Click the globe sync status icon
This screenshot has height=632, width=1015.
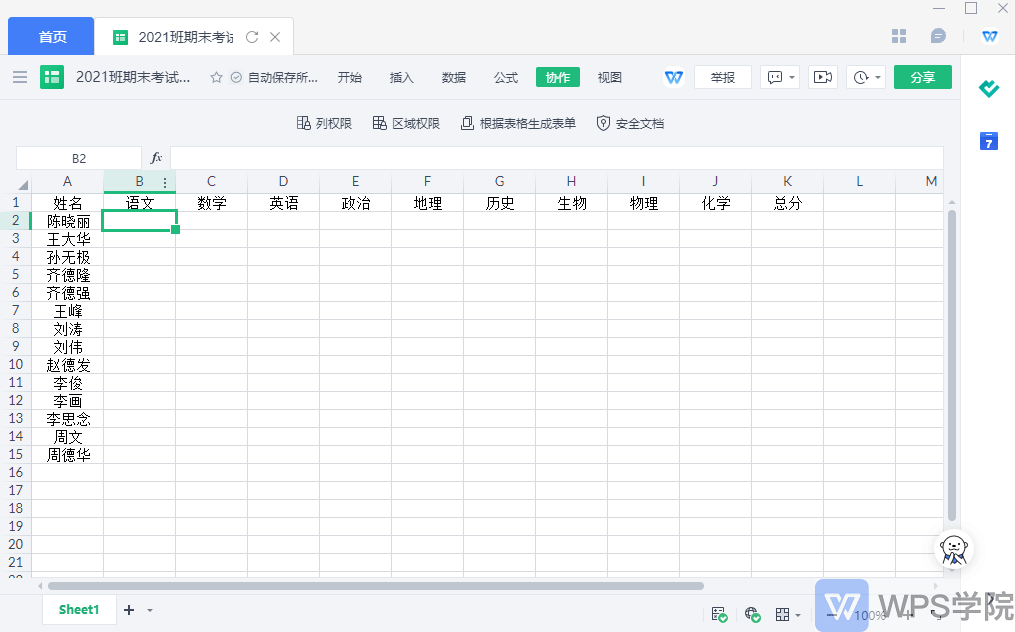(752, 614)
